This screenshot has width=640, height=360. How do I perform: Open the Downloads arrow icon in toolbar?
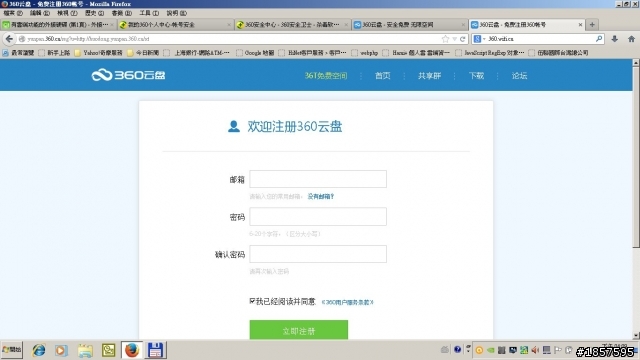pyautogui.click(x=614, y=39)
